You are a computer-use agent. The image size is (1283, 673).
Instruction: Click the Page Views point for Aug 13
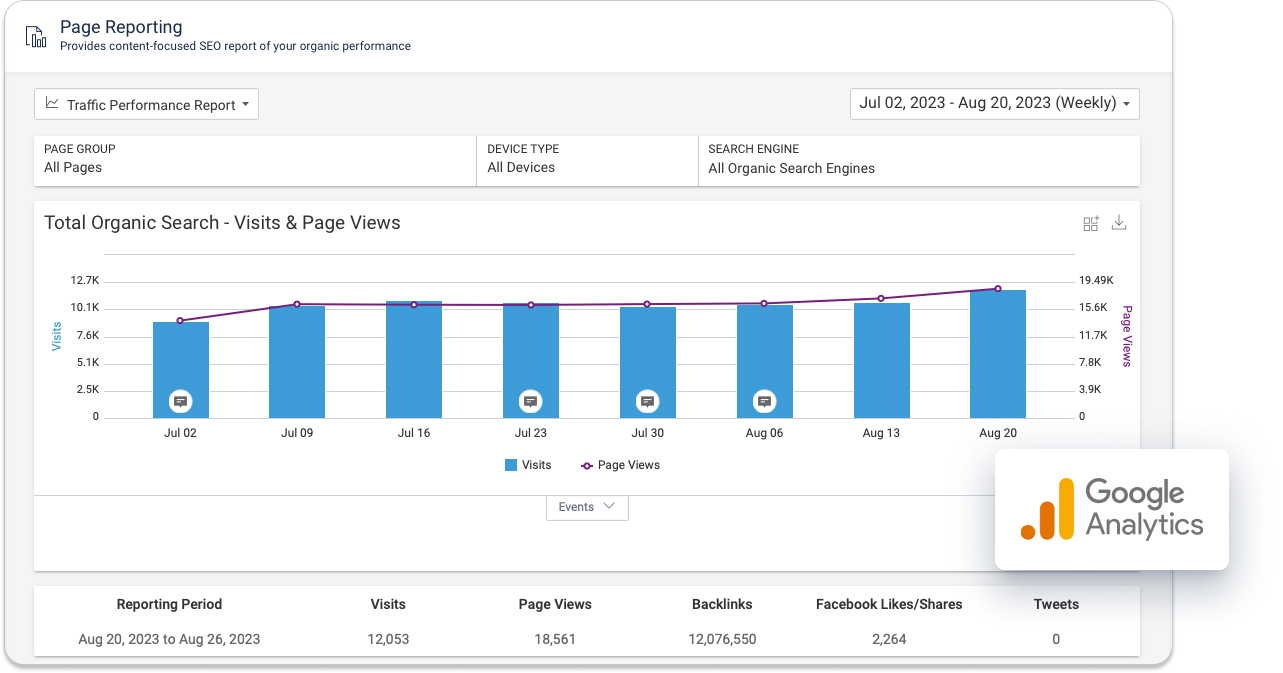tap(881, 298)
